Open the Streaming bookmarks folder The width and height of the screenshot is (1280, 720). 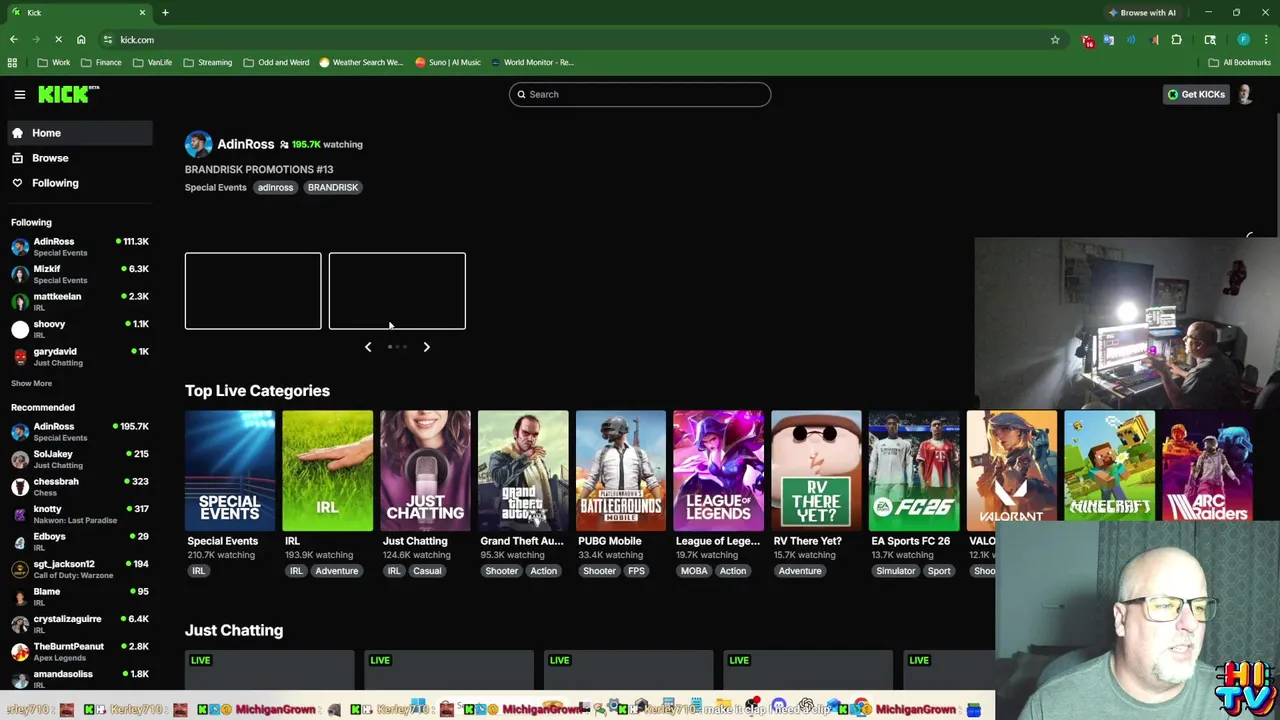pos(208,62)
